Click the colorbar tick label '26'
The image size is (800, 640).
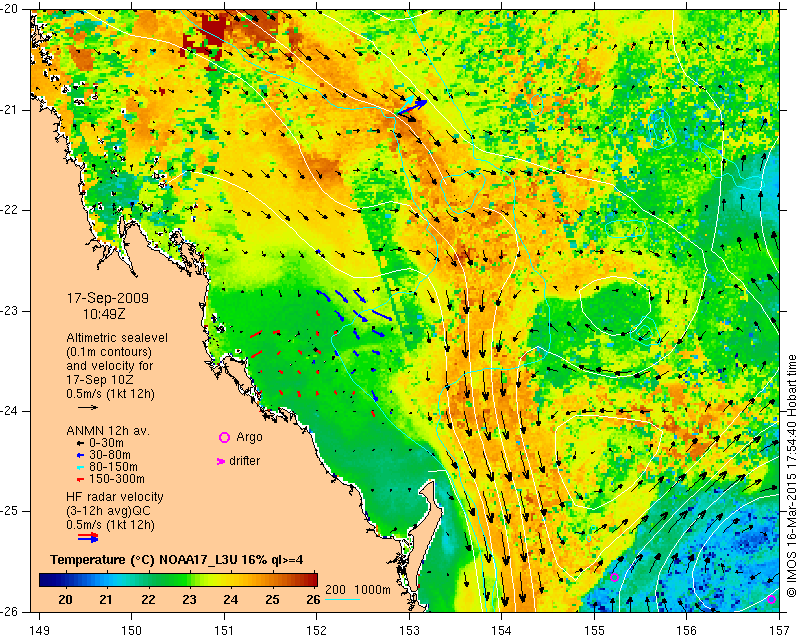(x=313, y=599)
